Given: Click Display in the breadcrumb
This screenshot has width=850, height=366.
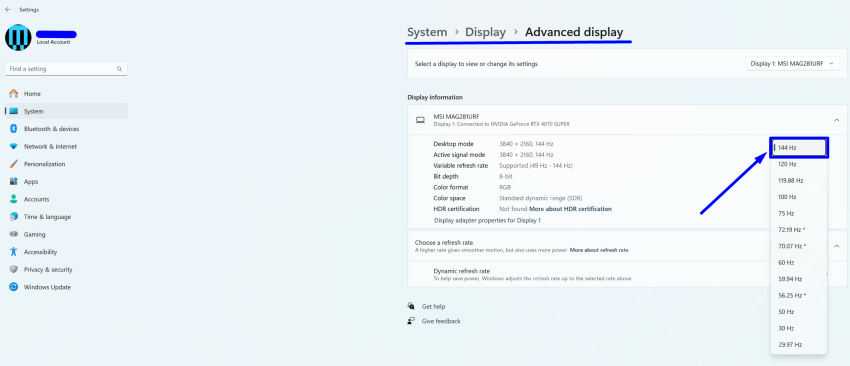Looking at the screenshot, I should click(x=485, y=32).
